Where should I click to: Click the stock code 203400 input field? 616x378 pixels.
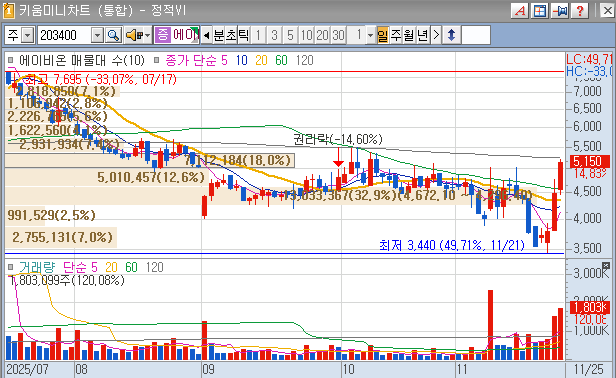[x=65, y=35]
